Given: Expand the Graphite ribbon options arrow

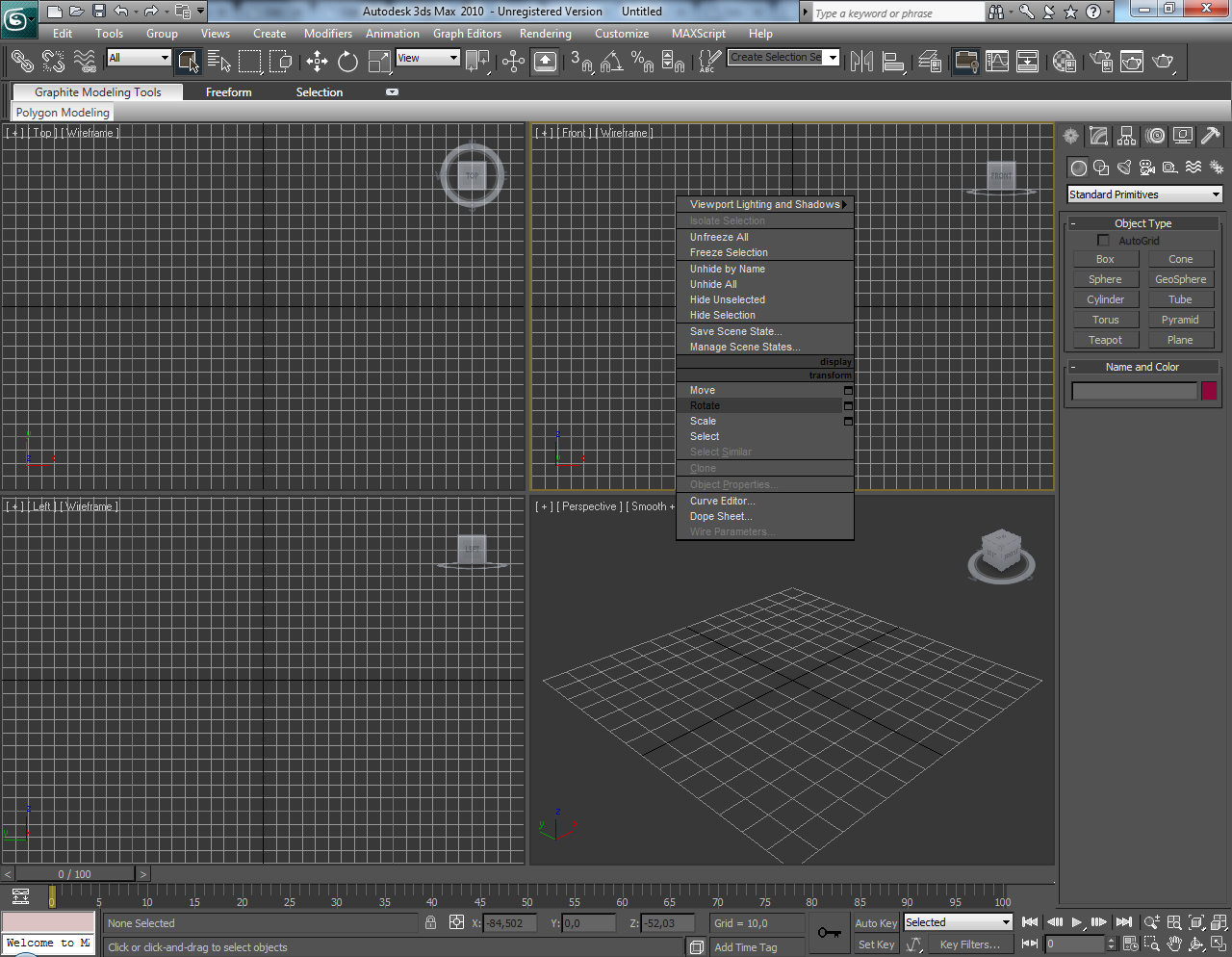Looking at the screenshot, I should point(392,92).
